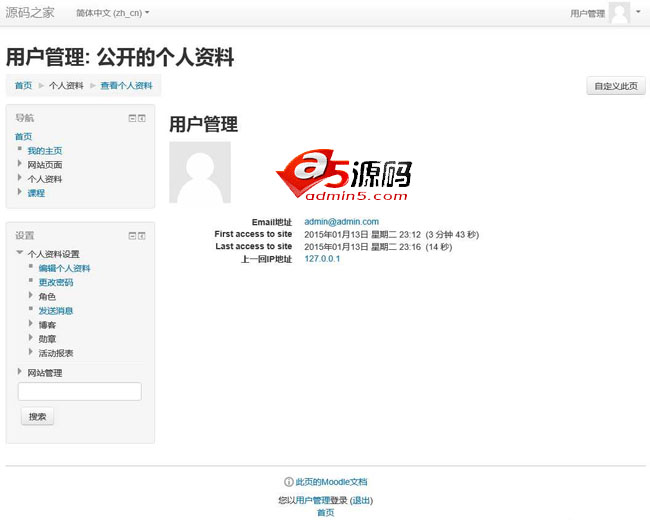Click the admin@admin.com email link
The height and width of the screenshot is (520, 650).
pos(342,222)
